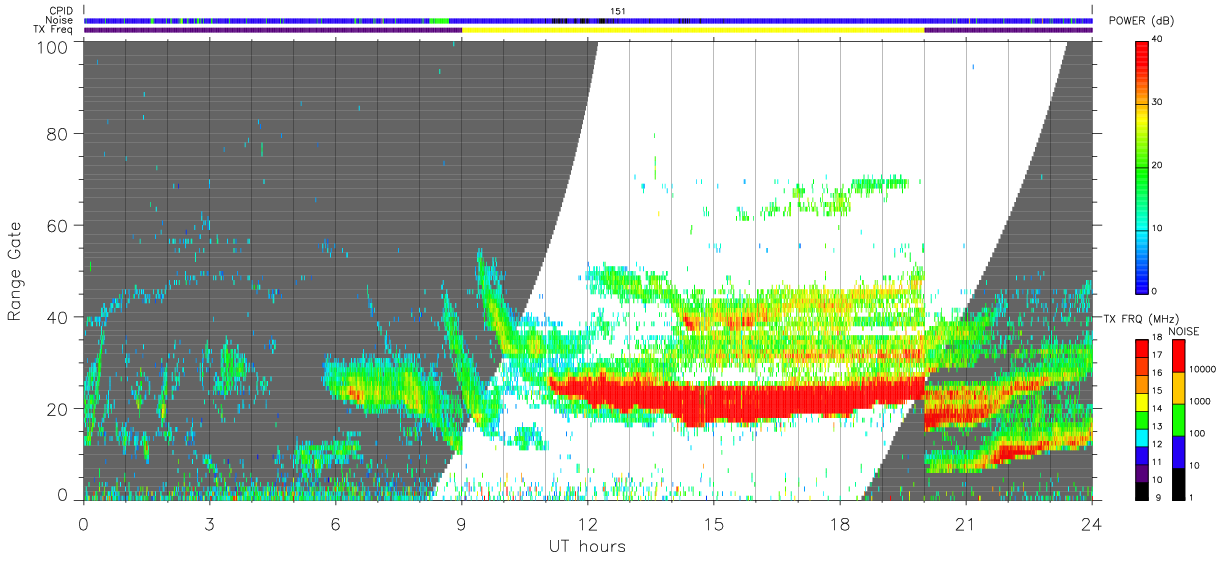This screenshot has width=1228, height=567.
Task: Click the 21 tick on UT hours axis
Action: (x=965, y=524)
